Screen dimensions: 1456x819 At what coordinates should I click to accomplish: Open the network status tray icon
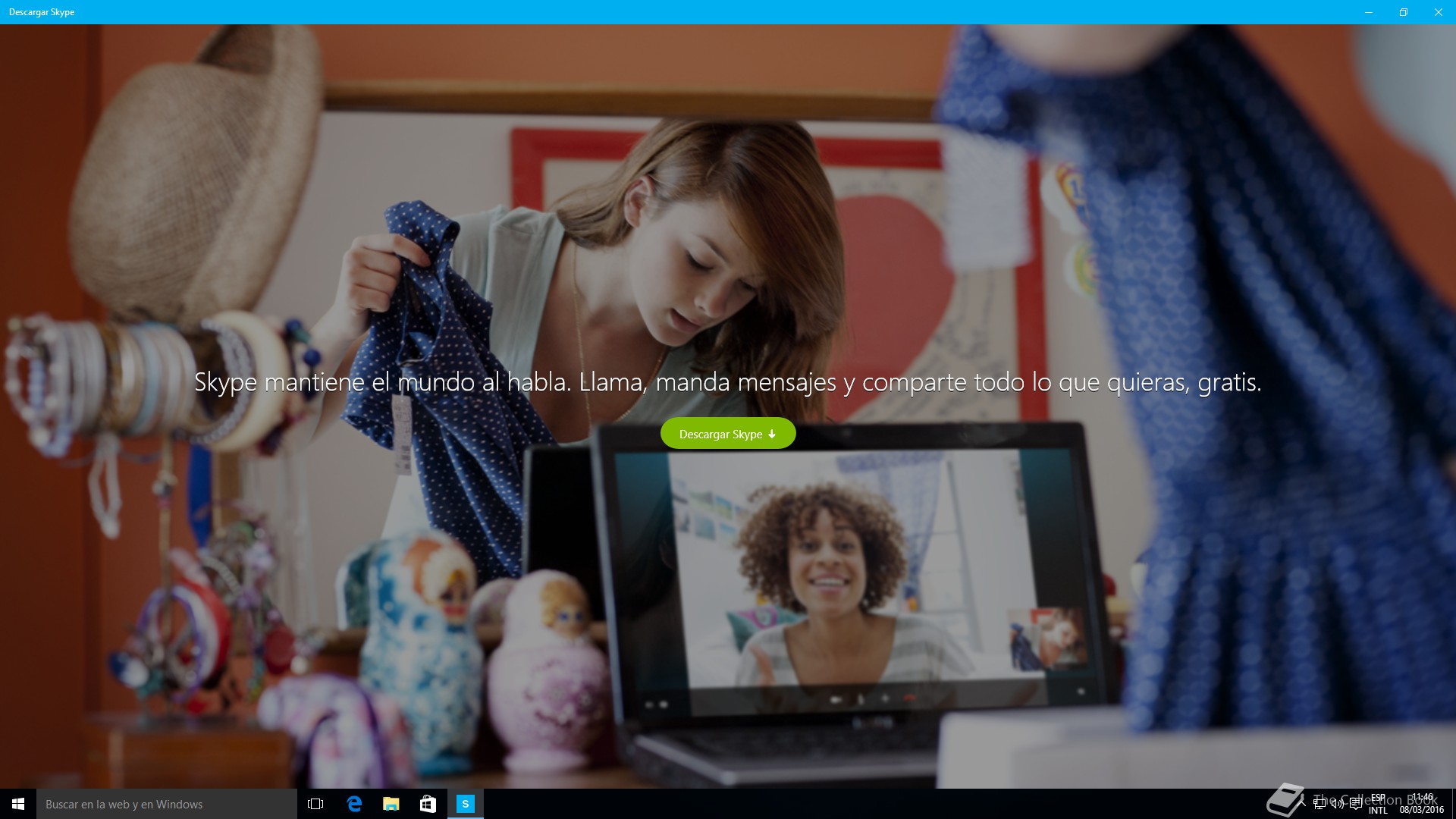[1319, 804]
